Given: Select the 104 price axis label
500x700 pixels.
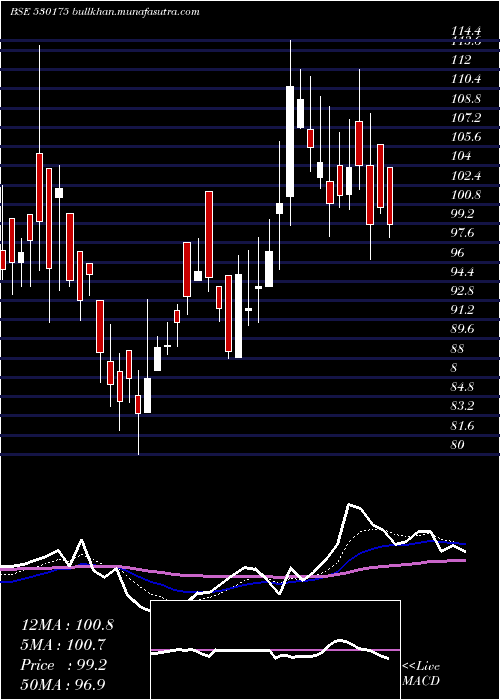Looking at the screenshot, I should pyautogui.click(x=461, y=156).
